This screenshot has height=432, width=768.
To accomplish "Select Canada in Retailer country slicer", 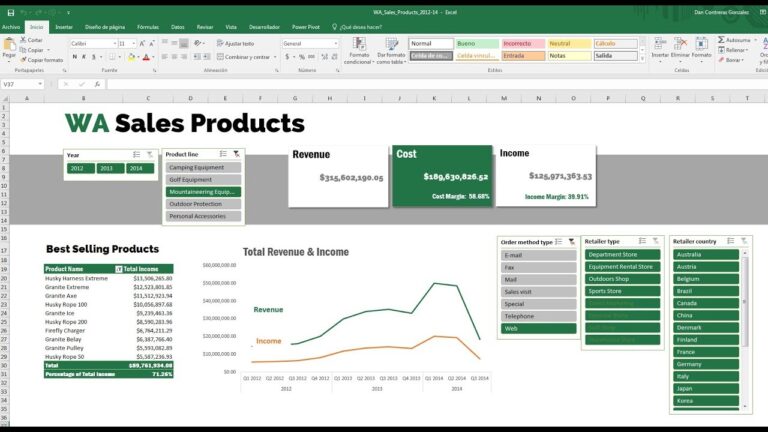I will click(x=706, y=303).
